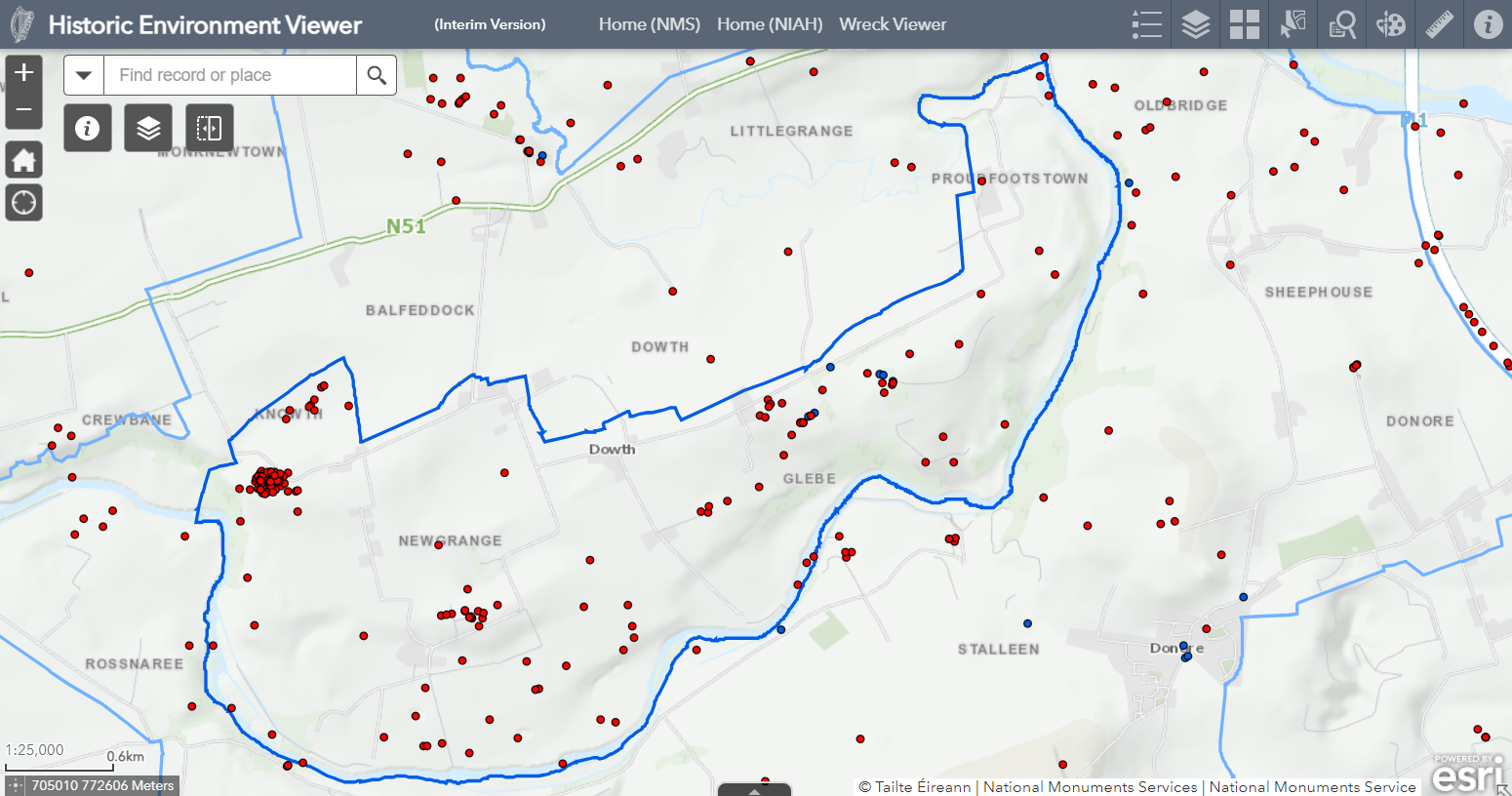
Task: Activate the map Swipe tool
Action: 209,127
